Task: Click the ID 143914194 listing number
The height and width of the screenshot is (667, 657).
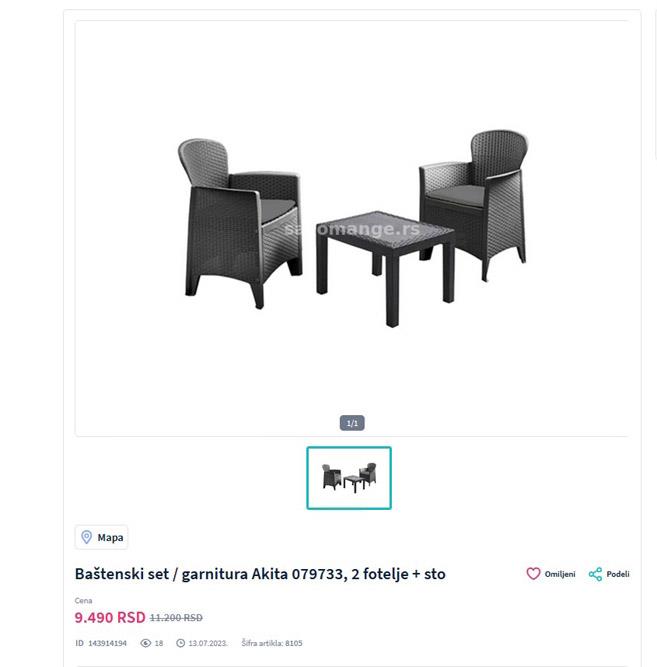Action: (x=101, y=643)
